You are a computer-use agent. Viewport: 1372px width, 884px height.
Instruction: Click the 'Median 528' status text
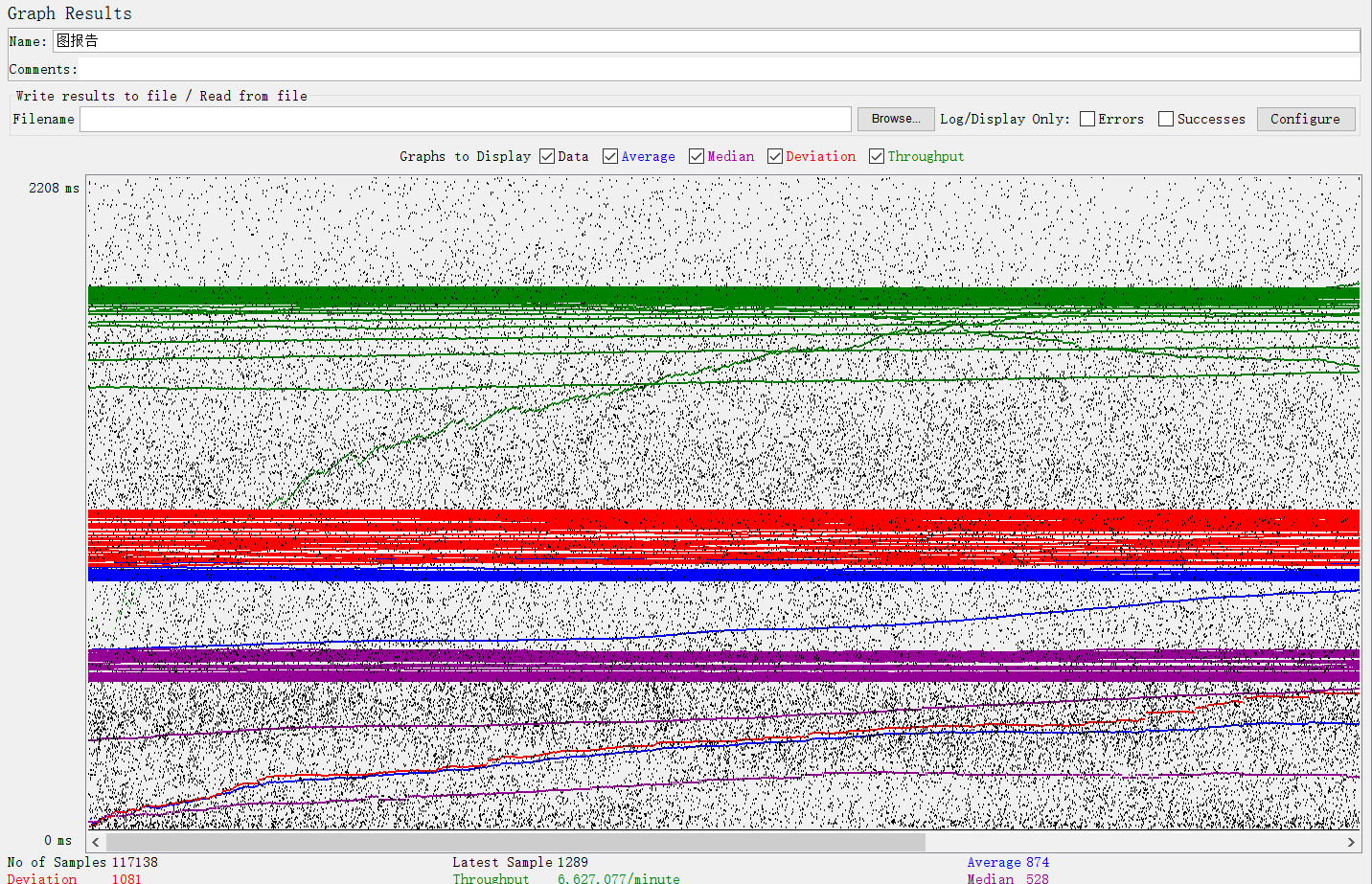pos(1008,877)
